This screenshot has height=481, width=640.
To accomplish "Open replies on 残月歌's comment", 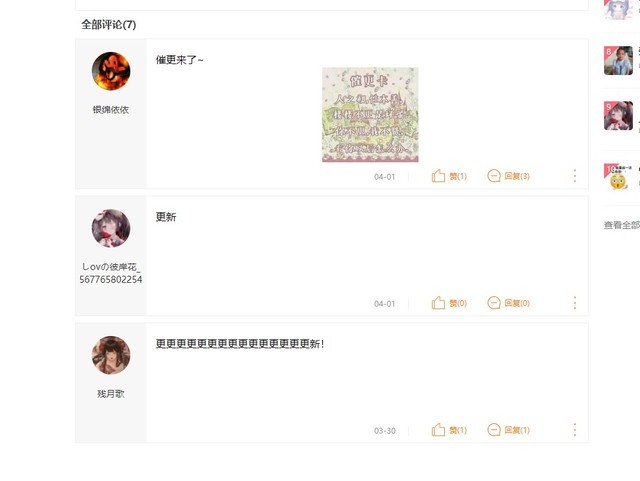I will tap(509, 430).
